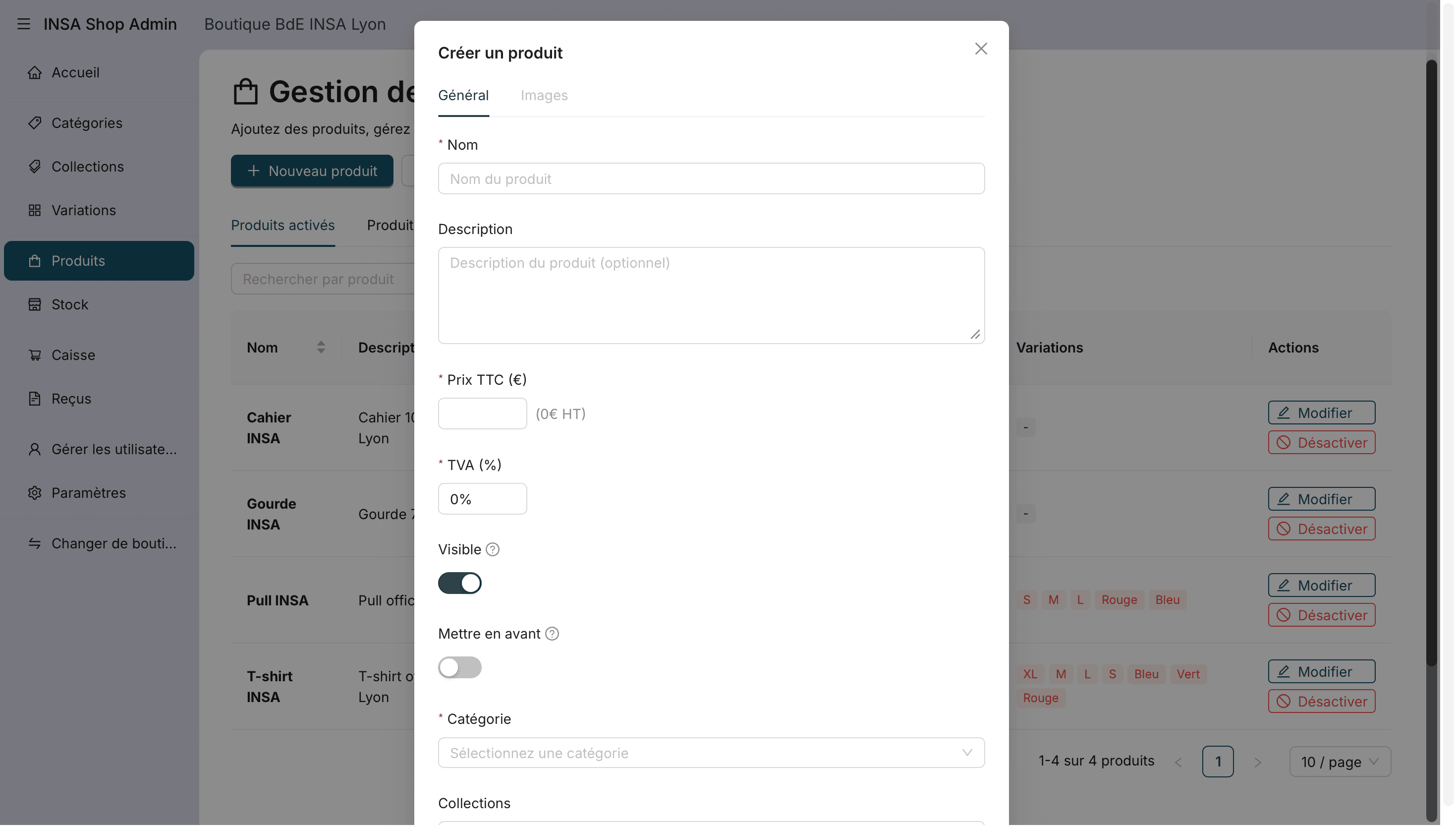Open the Catégorie selection dropdown
The image size is (1456, 826).
[x=712, y=754]
